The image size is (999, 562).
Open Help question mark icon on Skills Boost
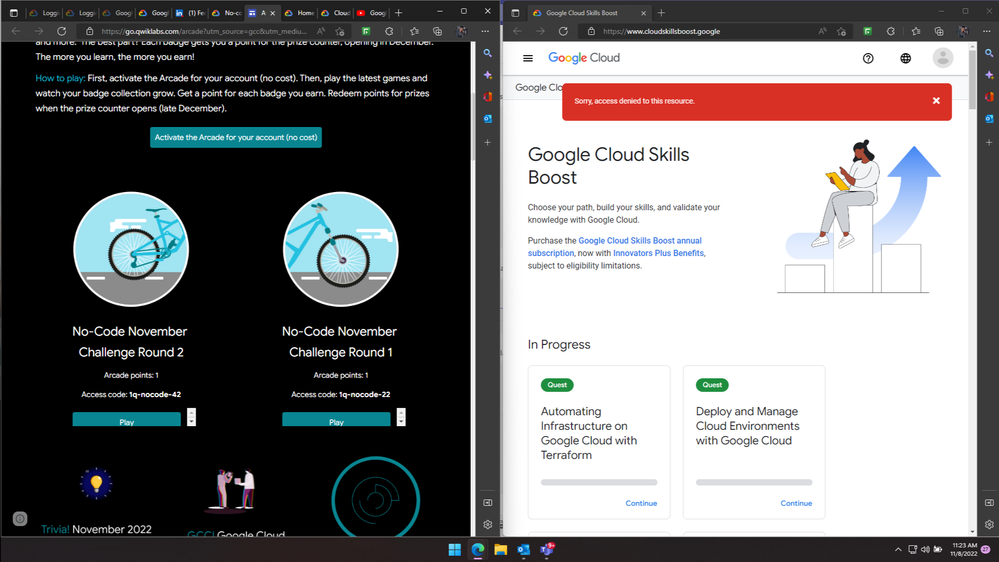click(868, 58)
